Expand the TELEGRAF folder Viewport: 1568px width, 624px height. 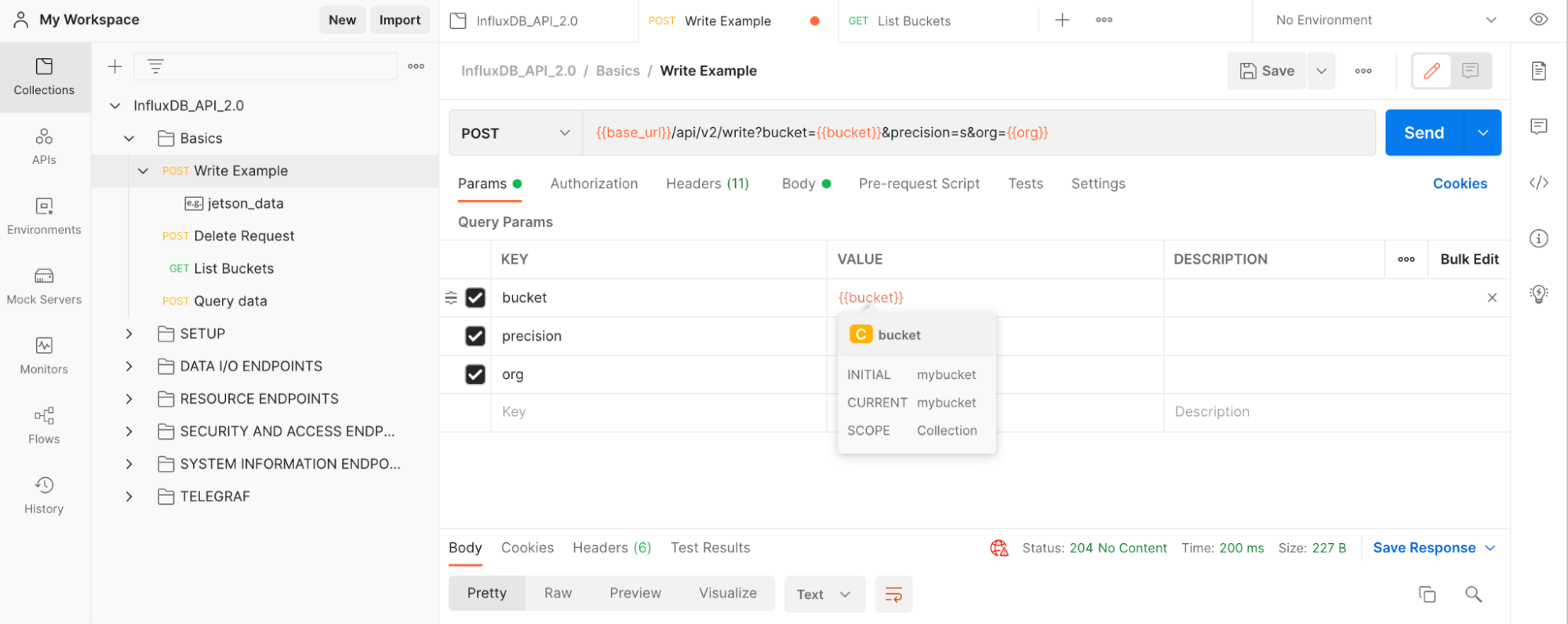coord(129,497)
